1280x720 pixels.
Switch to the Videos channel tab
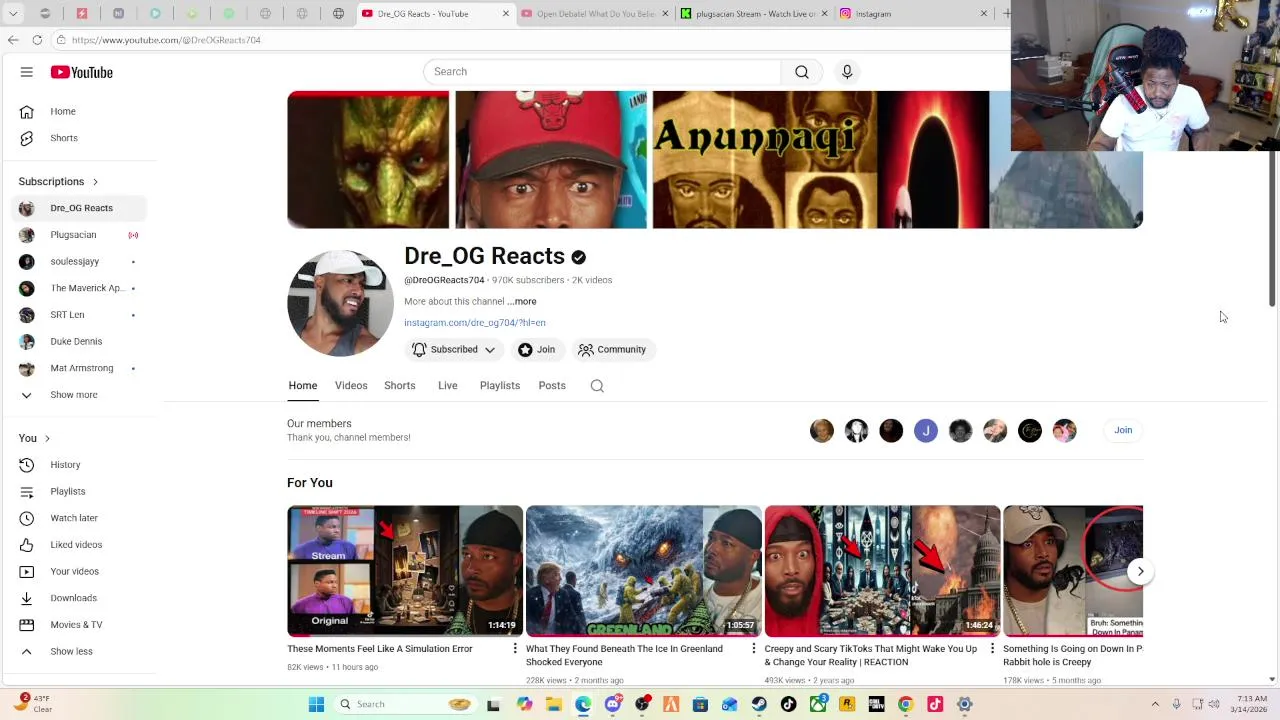351,386
